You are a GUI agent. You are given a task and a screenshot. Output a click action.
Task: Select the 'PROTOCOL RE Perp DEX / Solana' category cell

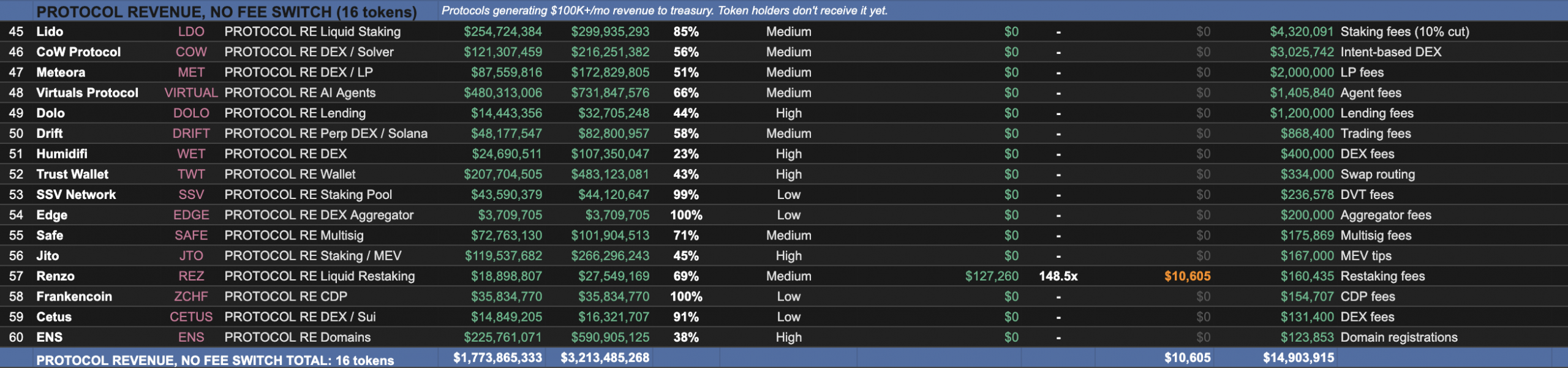point(326,133)
